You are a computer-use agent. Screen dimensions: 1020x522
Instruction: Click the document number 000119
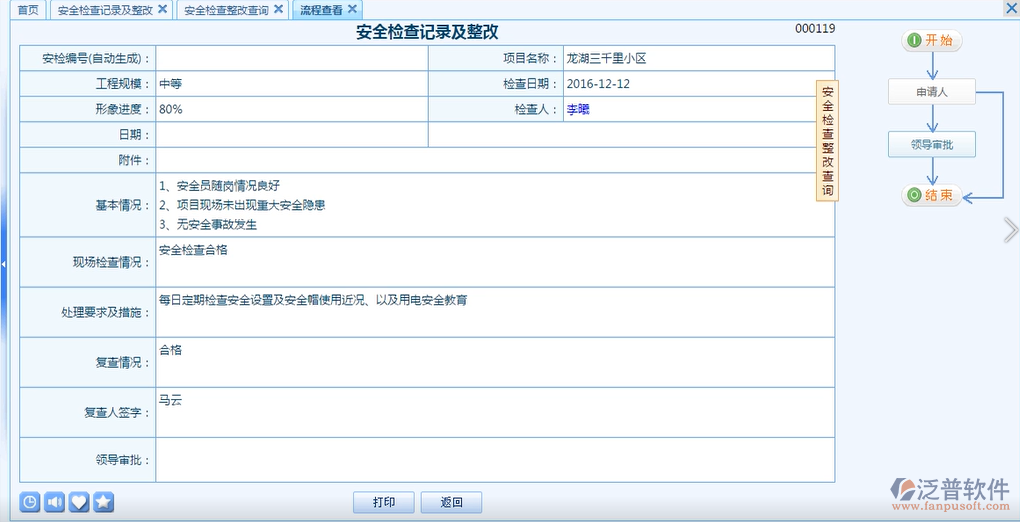[x=815, y=29]
